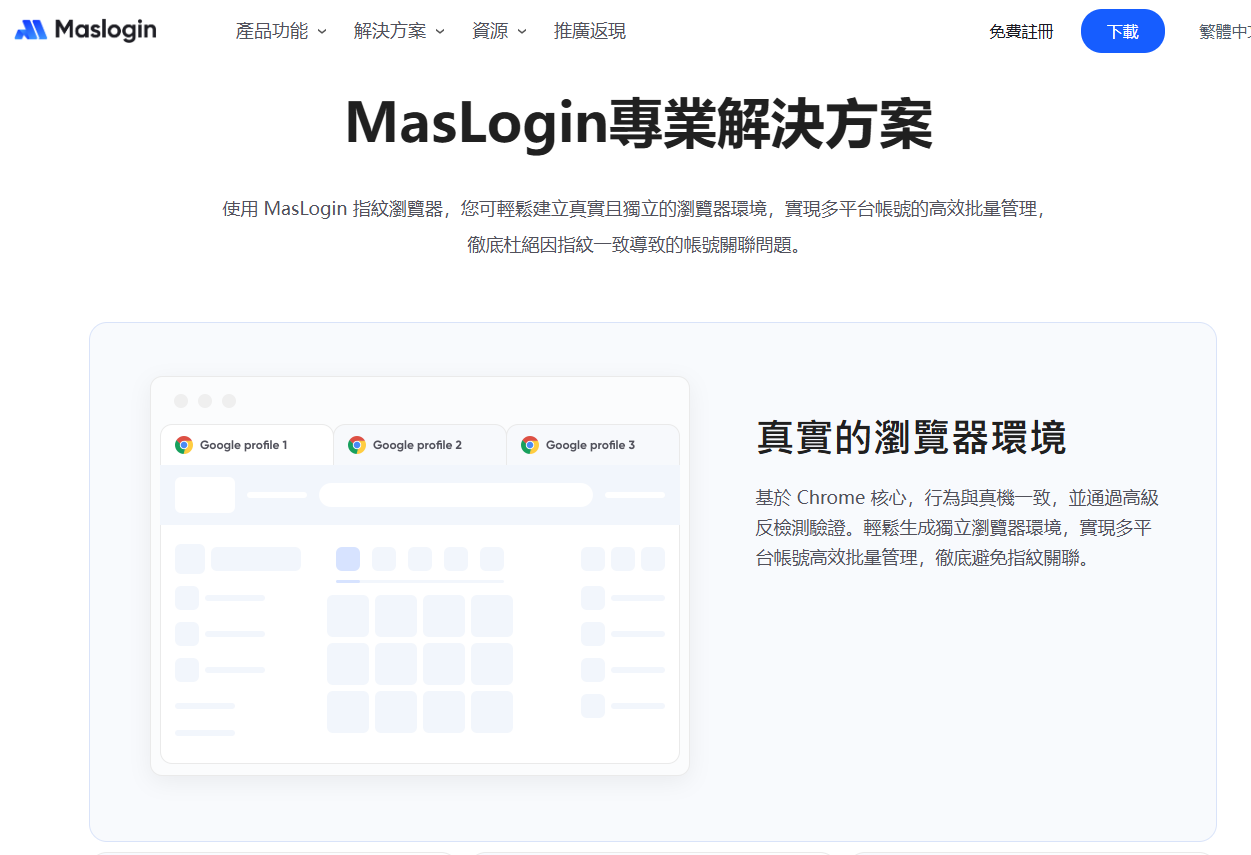Screen dimensions: 1251x855
Task: Open the 資源 dropdown menu
Action: point(499,31)
